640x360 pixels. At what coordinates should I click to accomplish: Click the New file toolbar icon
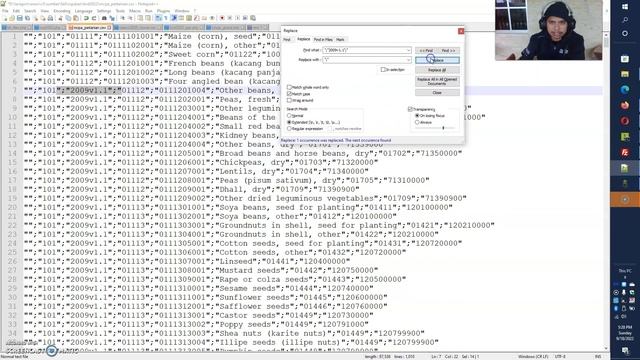pyautogui.click(x=5, y=18)
